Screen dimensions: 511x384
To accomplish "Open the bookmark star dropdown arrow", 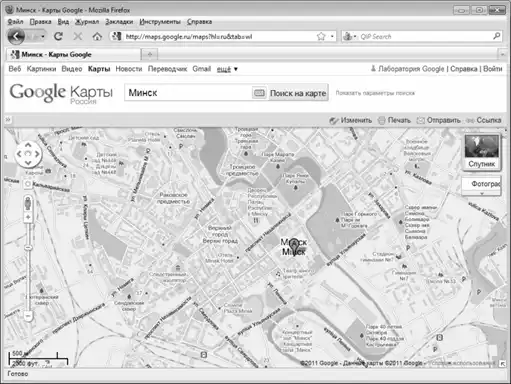I will (332, 36).
